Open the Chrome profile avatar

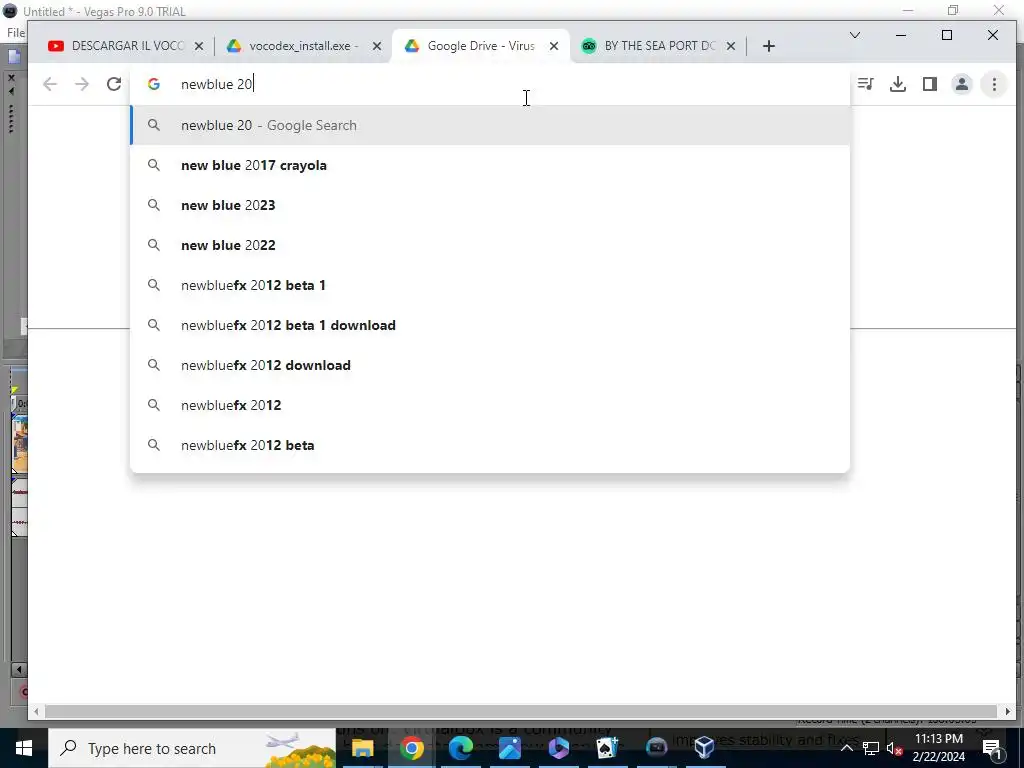click(962, 84)
